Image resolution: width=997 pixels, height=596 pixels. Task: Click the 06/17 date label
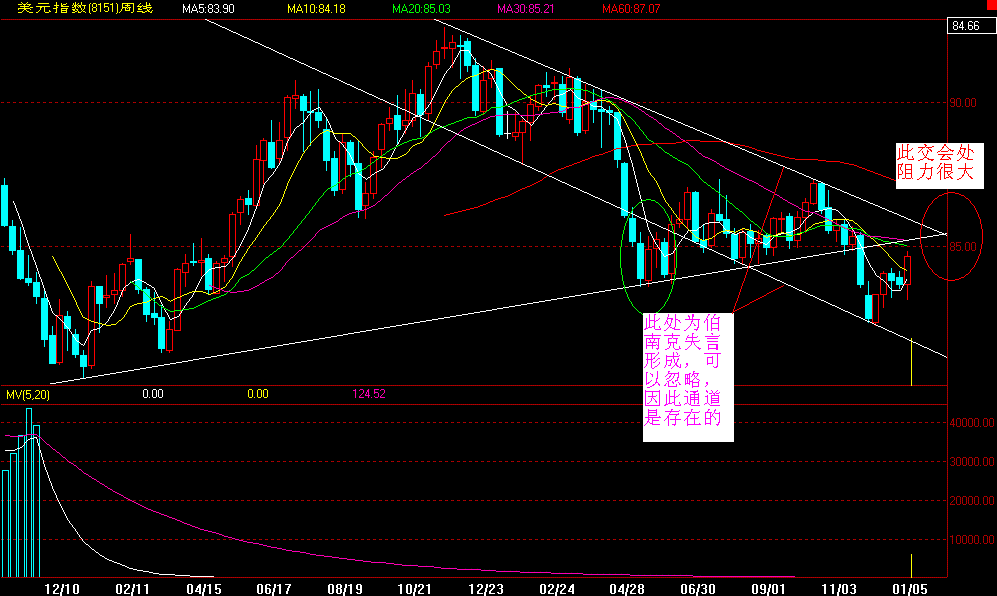click(274, 589)
